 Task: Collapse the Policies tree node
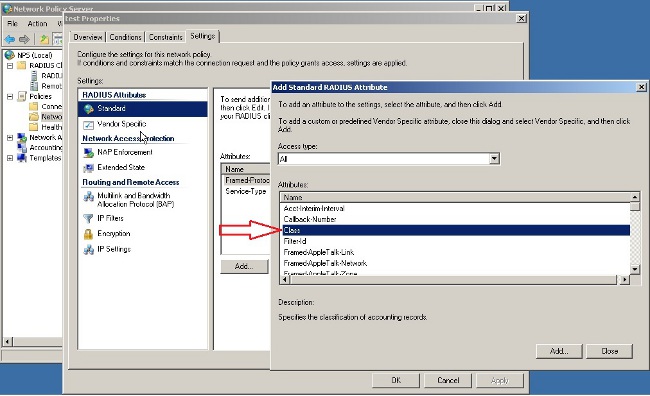coord(10,97)
